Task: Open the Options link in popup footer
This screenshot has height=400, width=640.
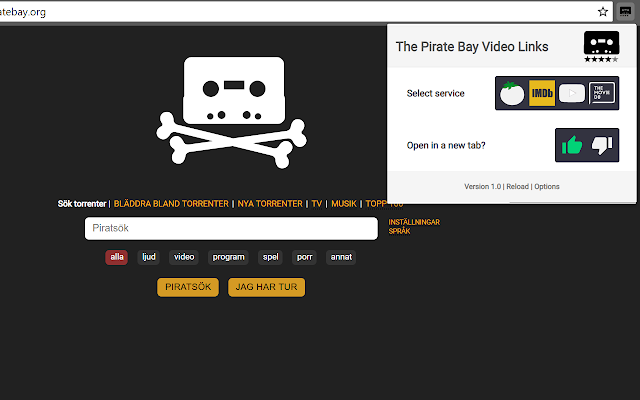Action: coord(547,187)
